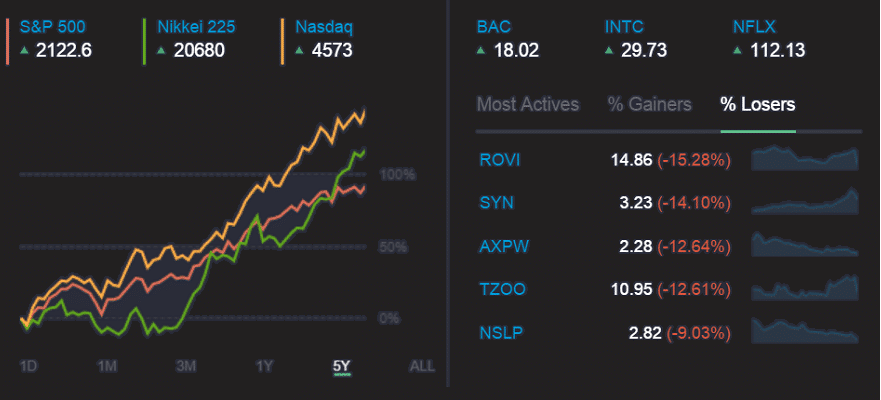This screenshot has width=881, height=400.
Task: Open the NFLX ticker quote
Action: click(x=754, y=27)
